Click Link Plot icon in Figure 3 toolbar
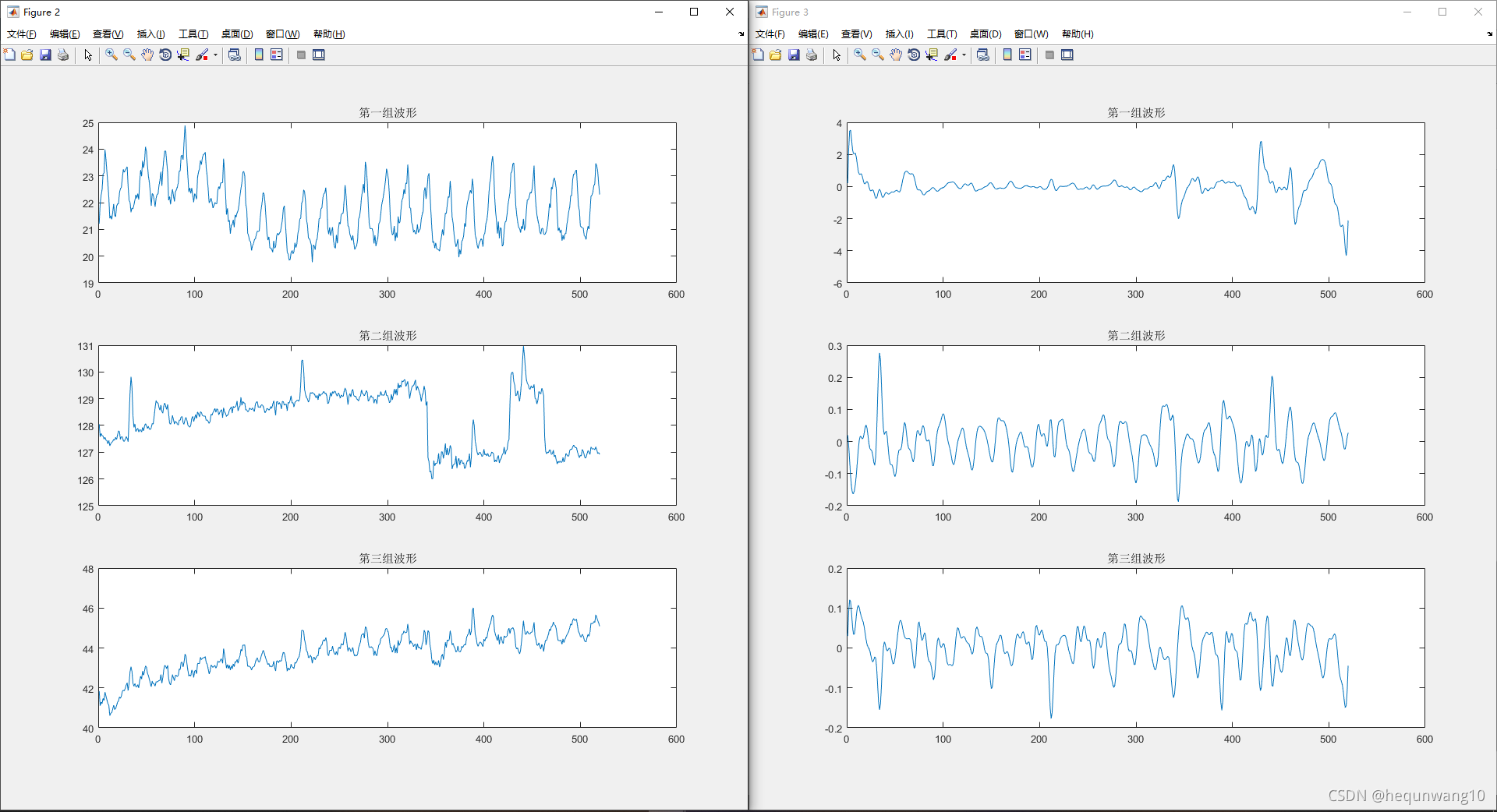Screen dimensions: 1497x812 pos(982,55)
